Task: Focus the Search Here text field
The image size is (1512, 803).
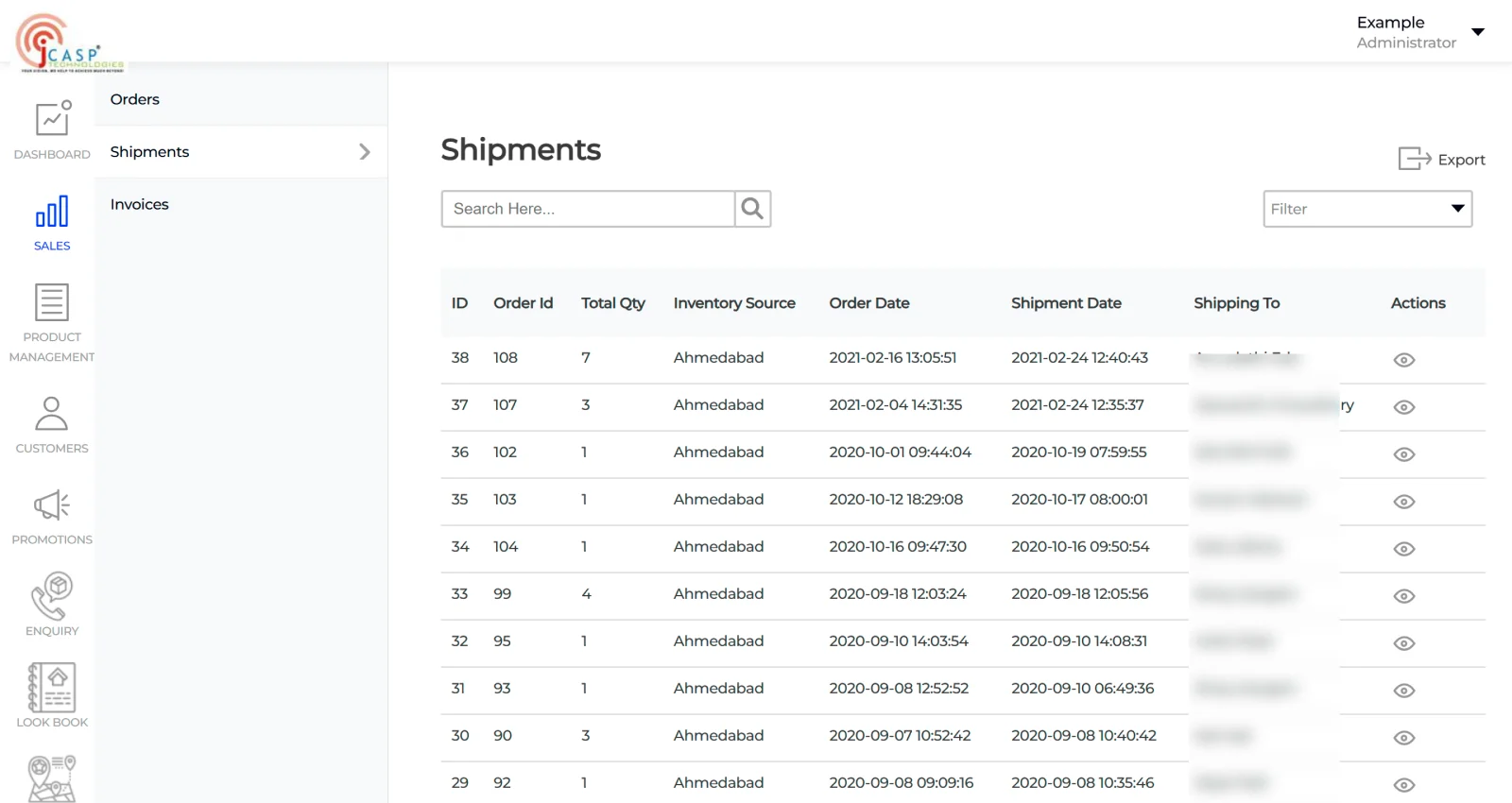Action: click(x=588, y=209)
